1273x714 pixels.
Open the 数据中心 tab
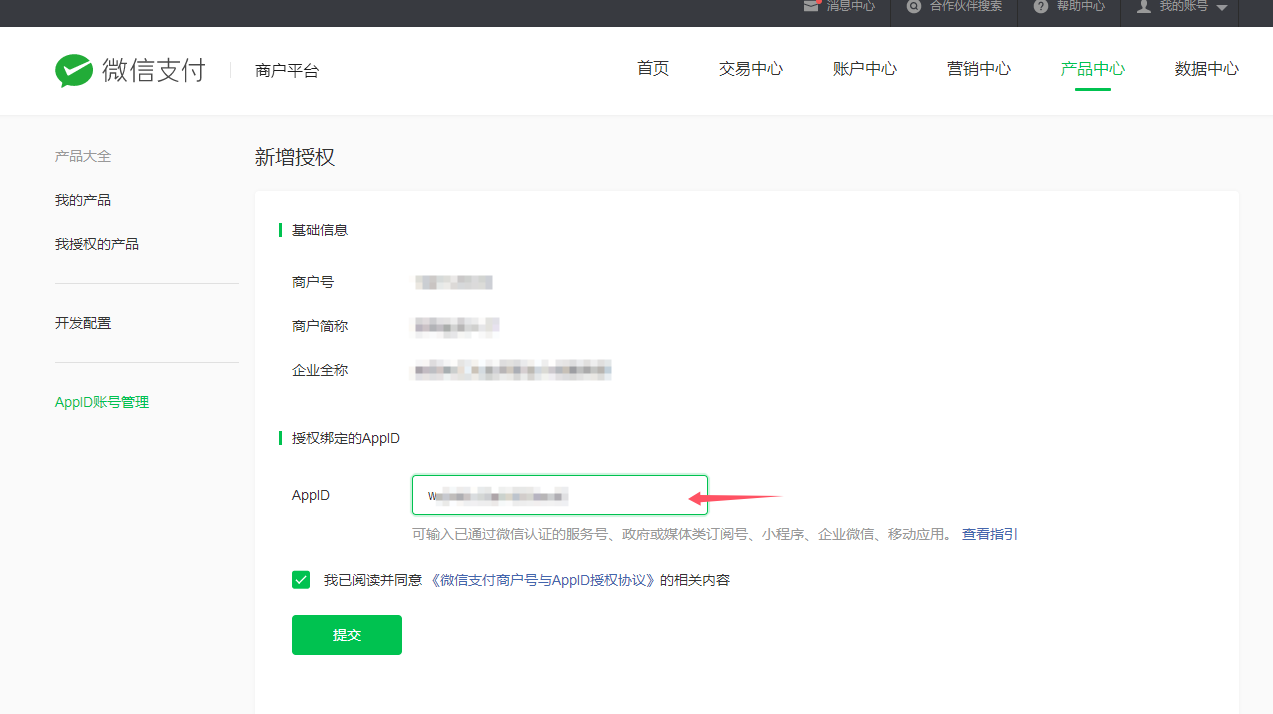point(1207,69)
